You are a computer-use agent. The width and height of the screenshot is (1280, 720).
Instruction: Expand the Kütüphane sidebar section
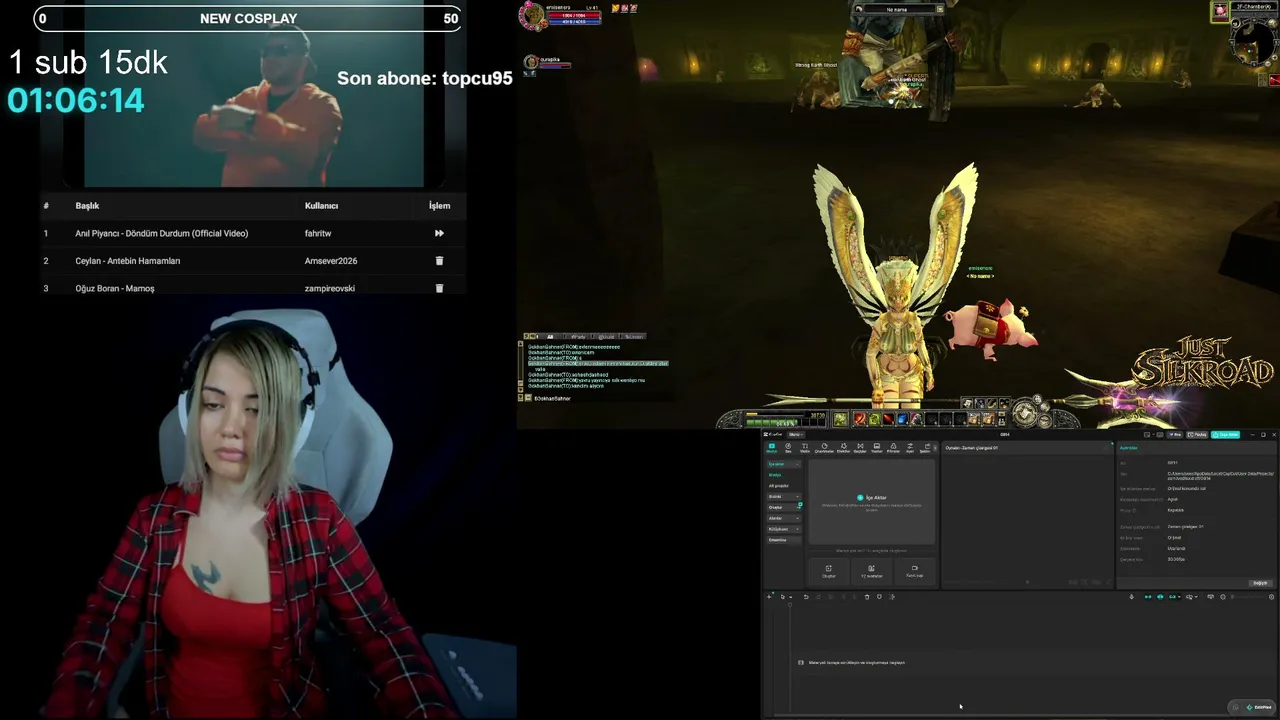(783, 529)
